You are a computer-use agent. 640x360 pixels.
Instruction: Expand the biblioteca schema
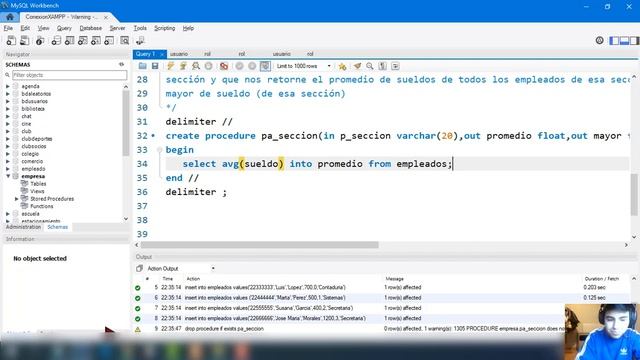pos(8,109)
